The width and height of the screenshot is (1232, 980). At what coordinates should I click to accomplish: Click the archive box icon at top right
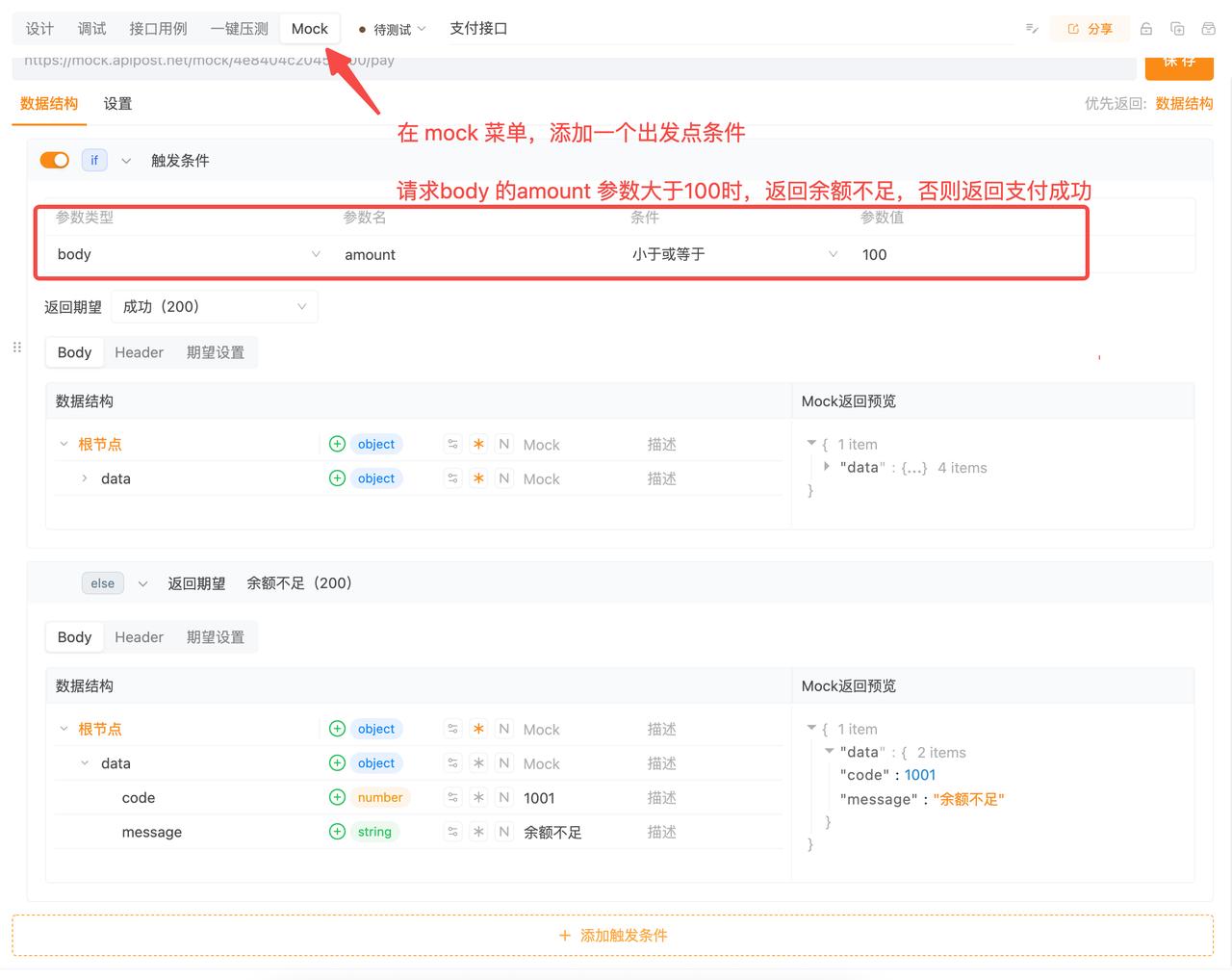pyautogui.click(x=1209, y=29)
